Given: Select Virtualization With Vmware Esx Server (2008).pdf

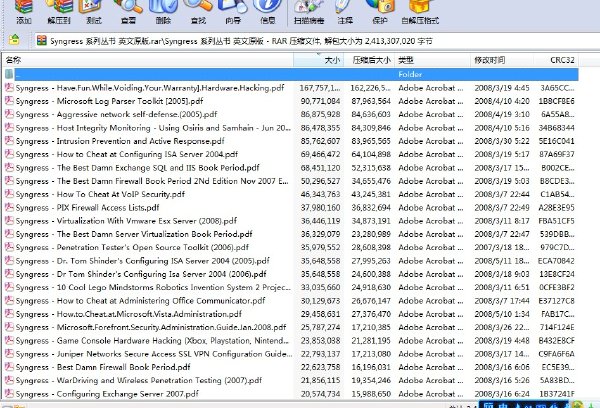Looking at the screenshot, I should tap(290, 221).
